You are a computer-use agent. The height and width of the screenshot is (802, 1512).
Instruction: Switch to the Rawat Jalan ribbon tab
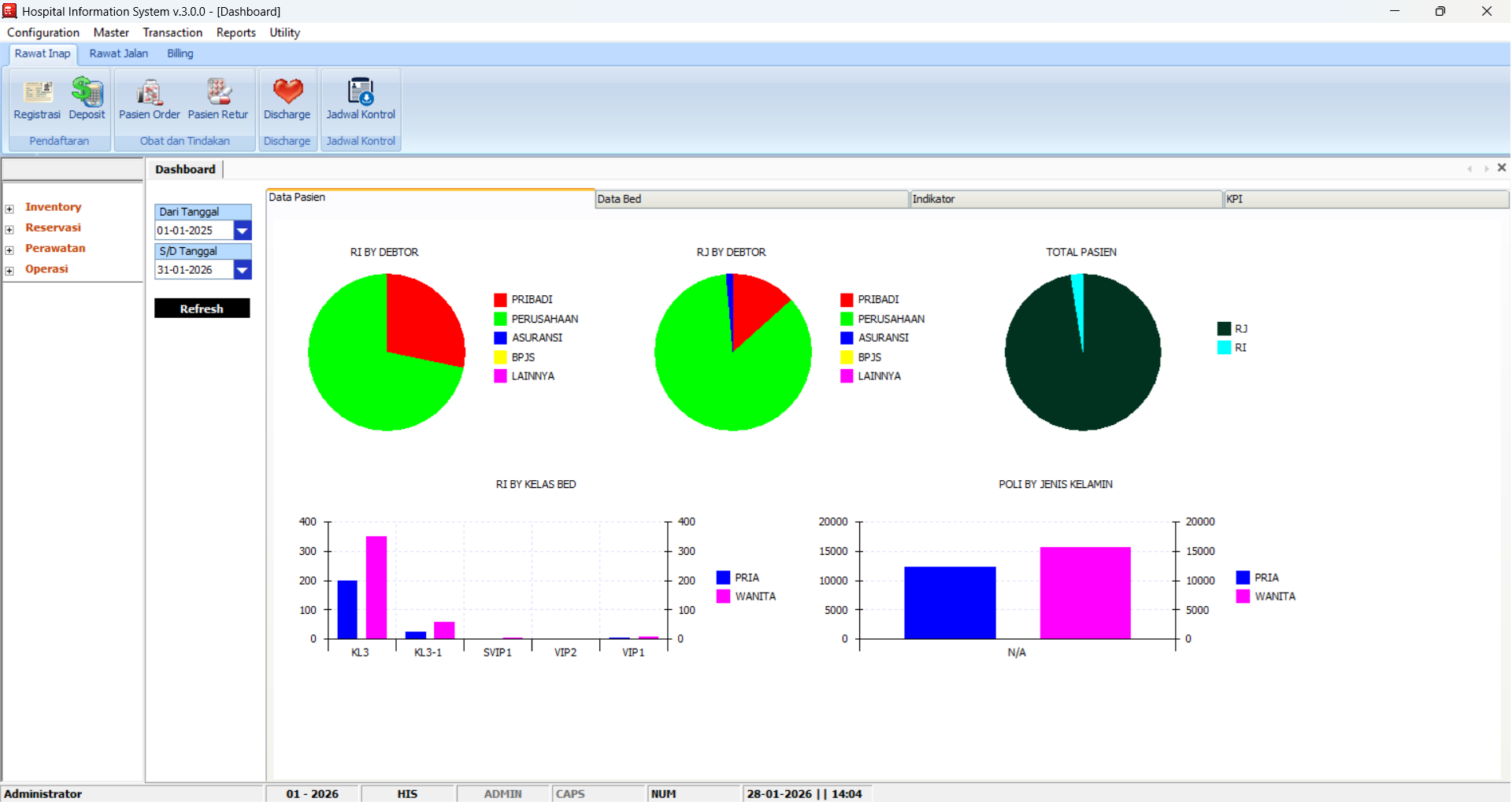click(x=118, y=54)
